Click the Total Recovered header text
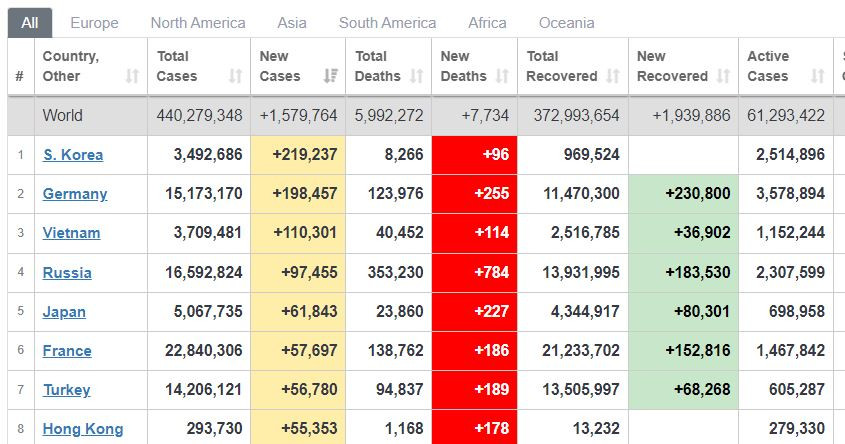Image resolution: width=845 pixels, height=444 pixels. tap(562, 66)
